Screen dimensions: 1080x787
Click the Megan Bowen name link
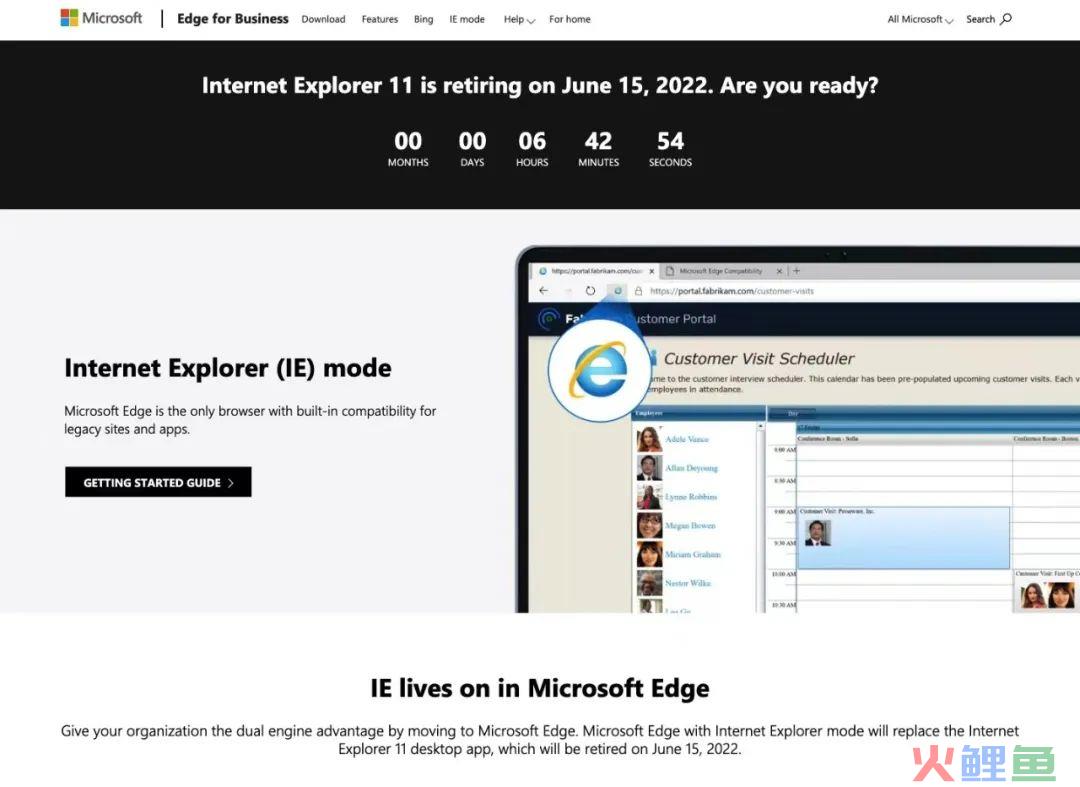pos(690,525)
